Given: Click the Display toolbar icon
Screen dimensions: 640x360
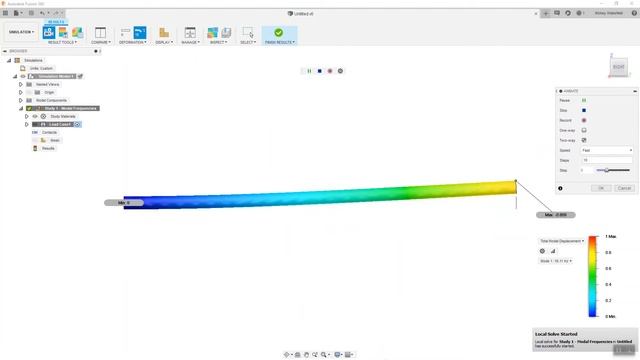Looking at the screenshot, I should tap(164, 32).
